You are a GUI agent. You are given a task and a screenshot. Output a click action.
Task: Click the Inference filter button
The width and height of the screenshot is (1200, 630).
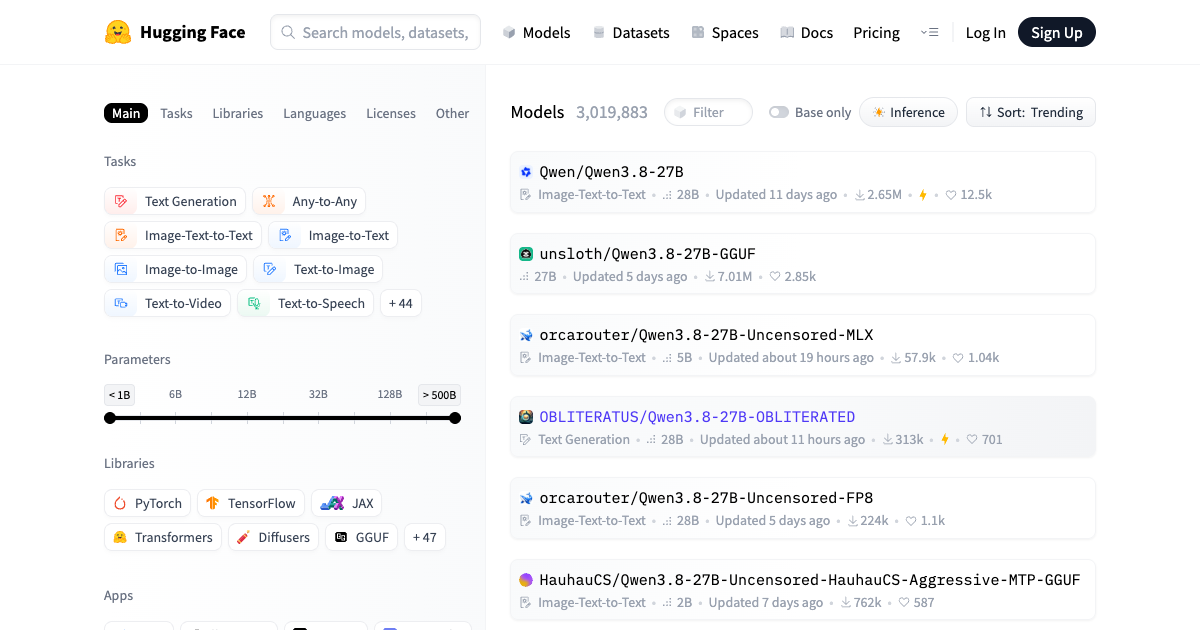908,112
